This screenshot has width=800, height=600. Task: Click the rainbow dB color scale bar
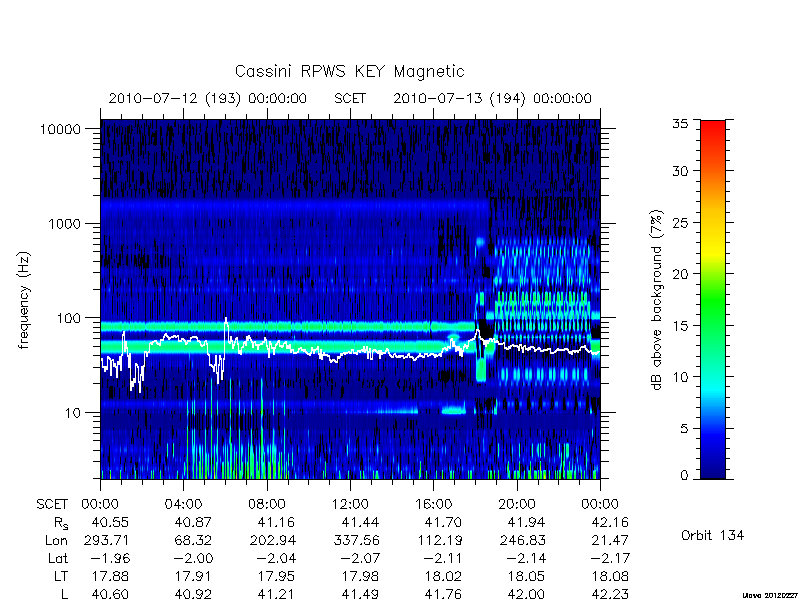713,299
